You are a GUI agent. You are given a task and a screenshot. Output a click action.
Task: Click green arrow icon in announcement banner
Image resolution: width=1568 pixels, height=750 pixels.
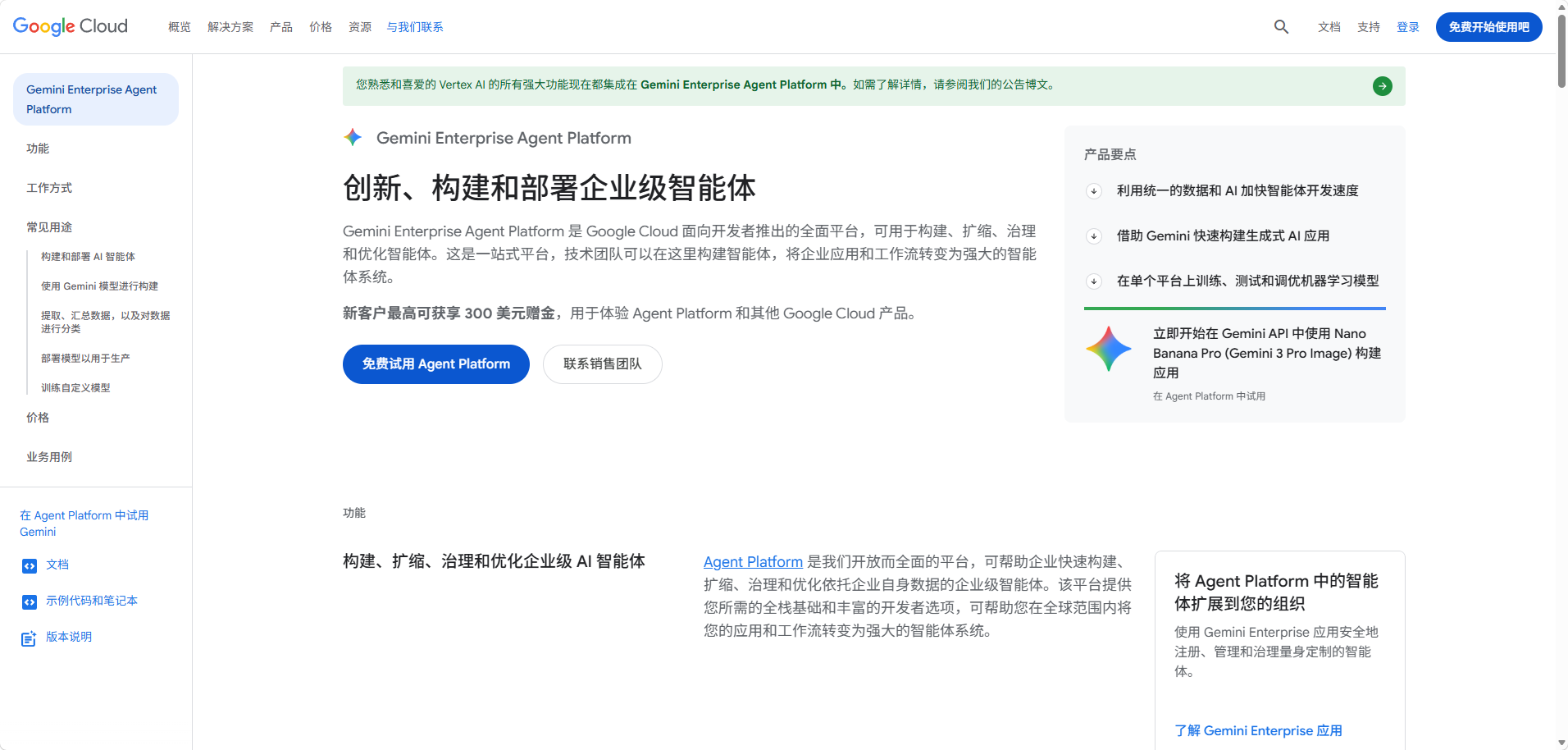tap(1383, 86)
